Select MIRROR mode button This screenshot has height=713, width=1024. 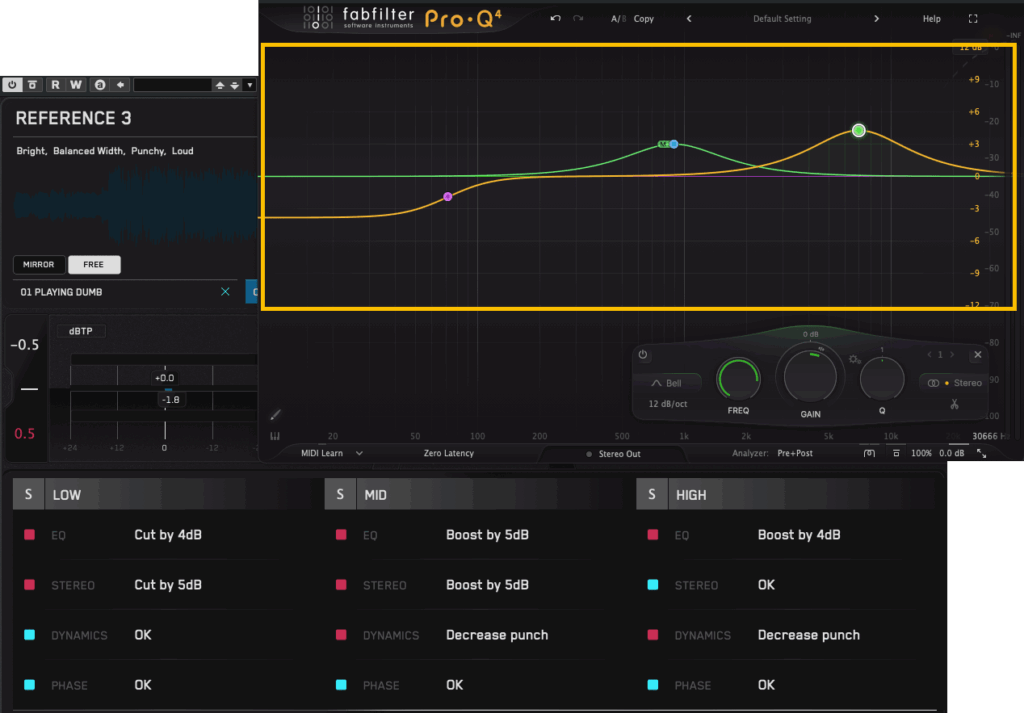[39, 264]
